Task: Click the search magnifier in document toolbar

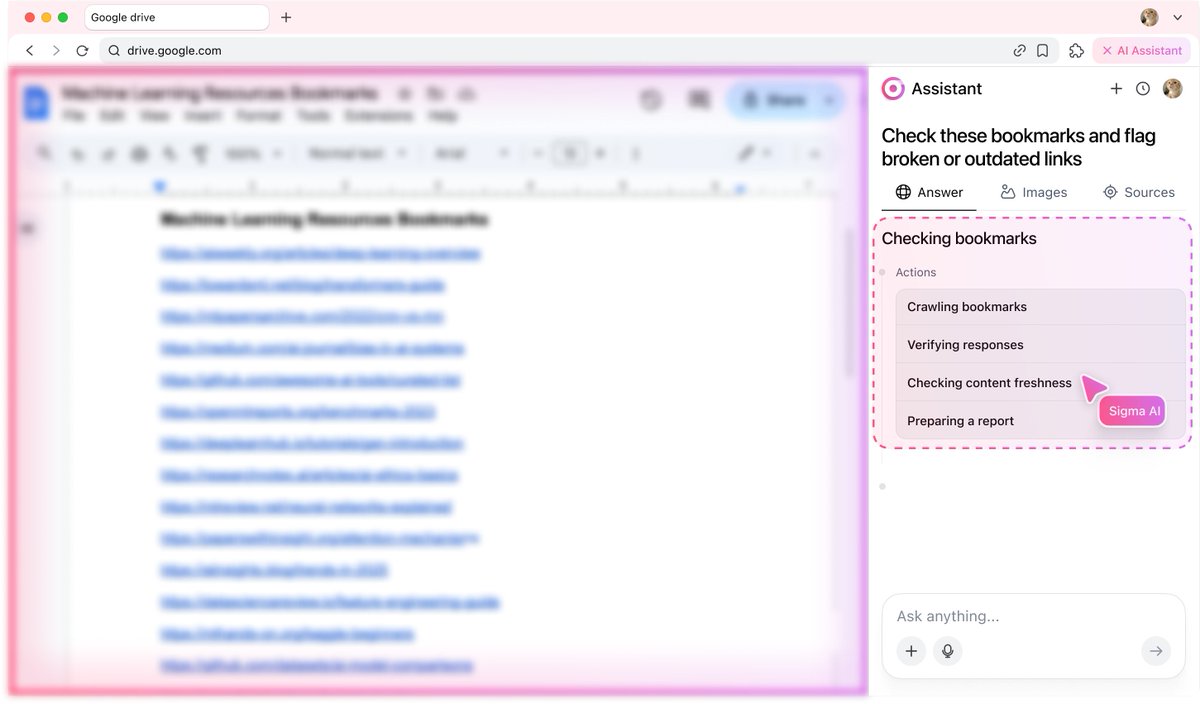Action: click(x=44, y=153)
